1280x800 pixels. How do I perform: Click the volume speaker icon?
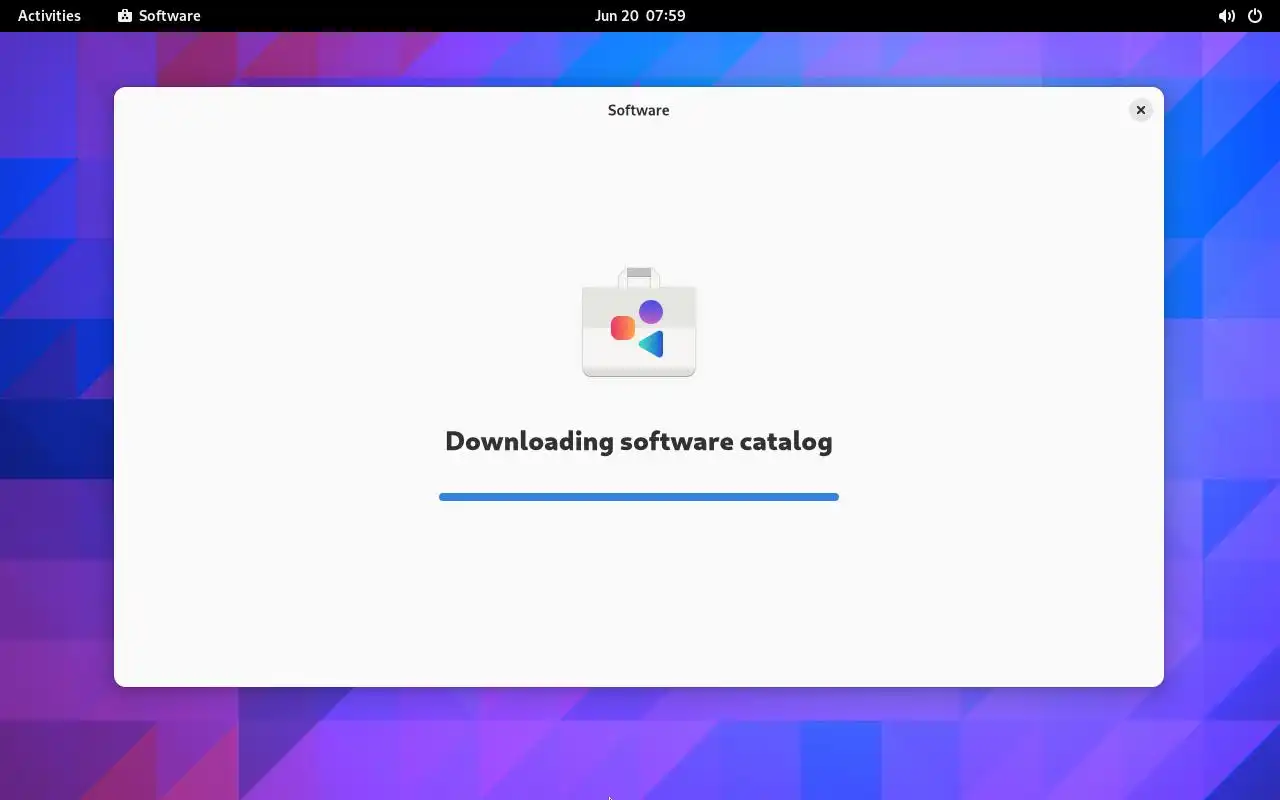pyautogui.click(x=1226, y=16)
